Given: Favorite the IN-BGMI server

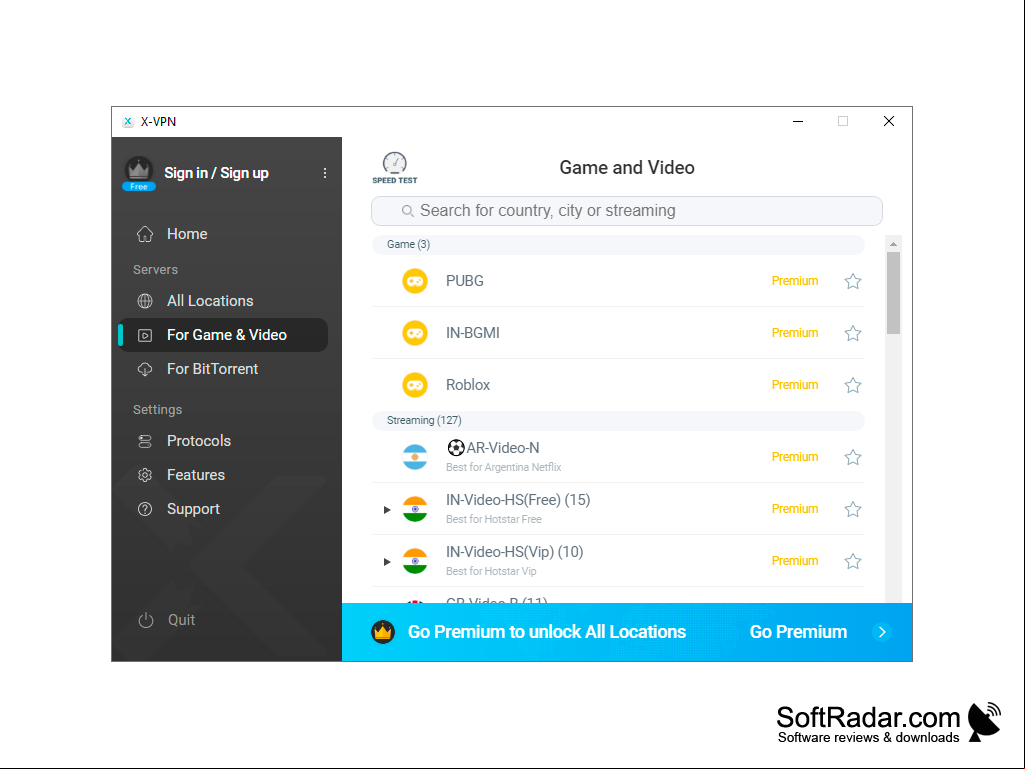Looking at the screenshot, I should point(852,333).
